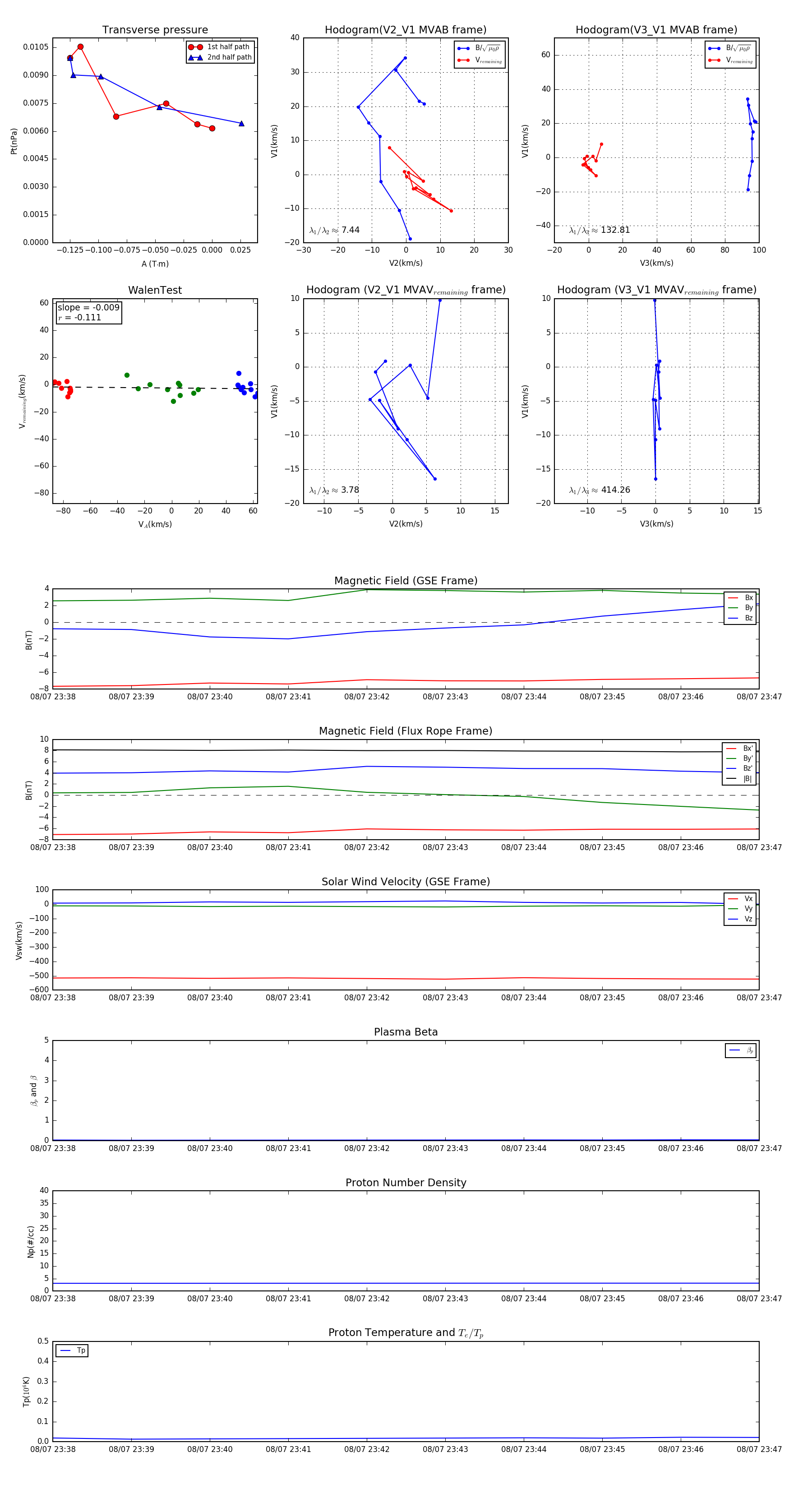
Task: Click the 'Vsw(km/s)' y-axis label
Action: (x=19, y=940)
